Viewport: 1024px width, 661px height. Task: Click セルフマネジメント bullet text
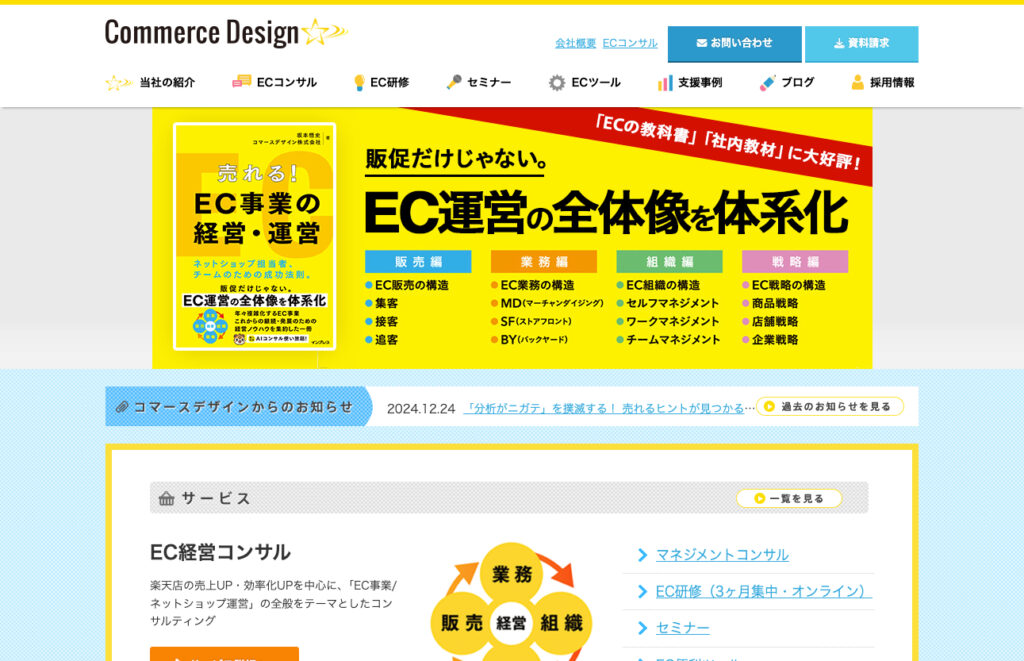tap(673, 303)
